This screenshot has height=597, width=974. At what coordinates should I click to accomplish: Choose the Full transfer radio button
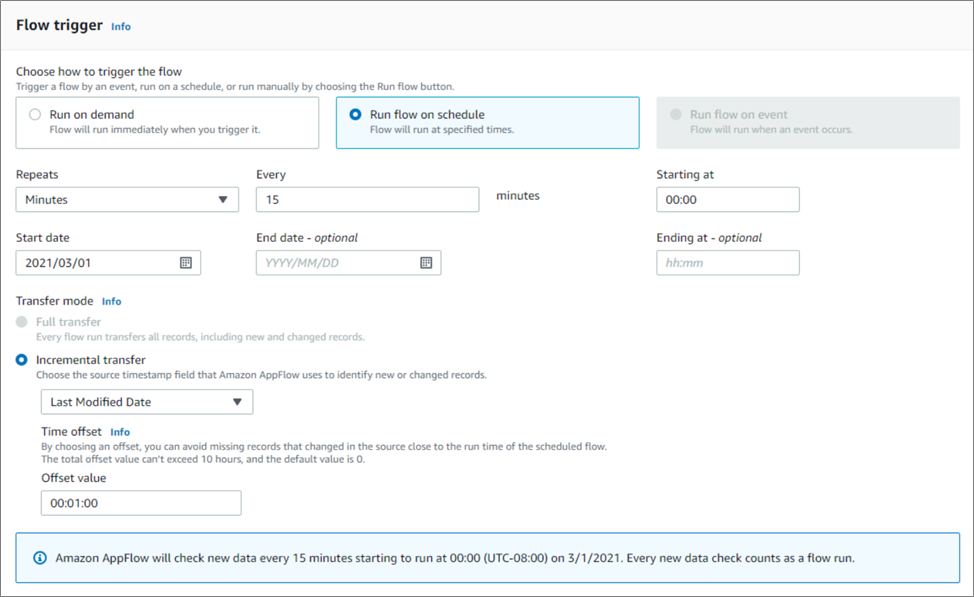click(22, 322)
